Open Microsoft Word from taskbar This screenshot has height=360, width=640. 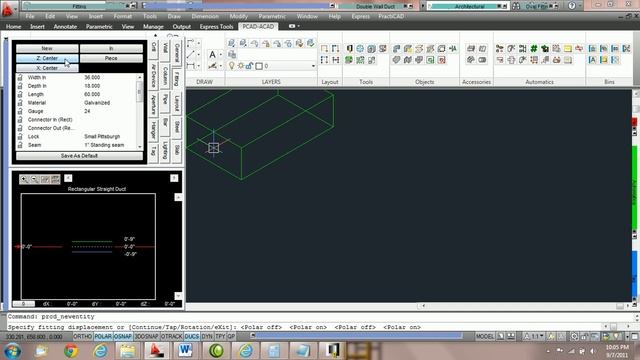(x=185, y=351)
